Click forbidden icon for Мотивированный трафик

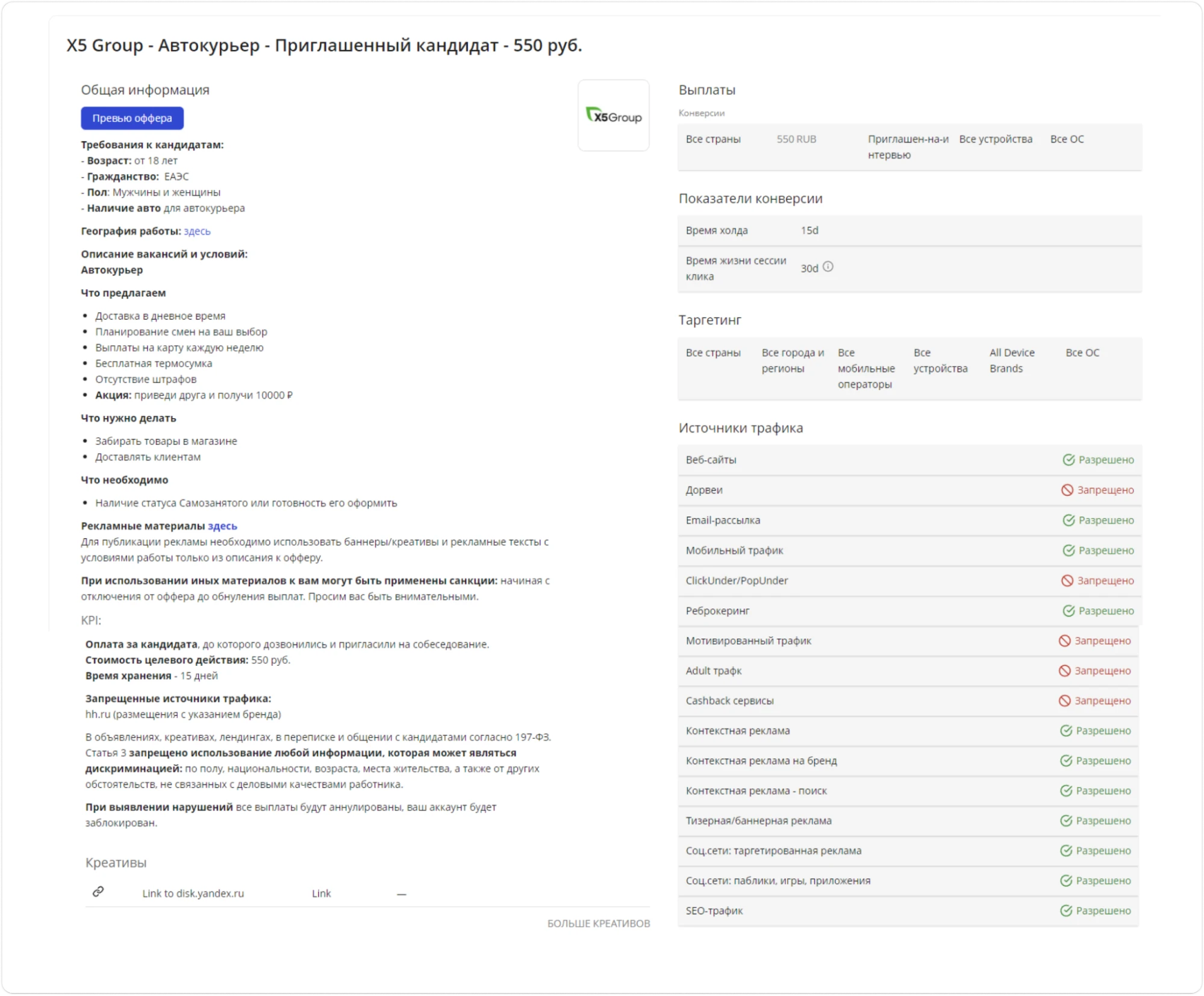tap(1064, 641)
